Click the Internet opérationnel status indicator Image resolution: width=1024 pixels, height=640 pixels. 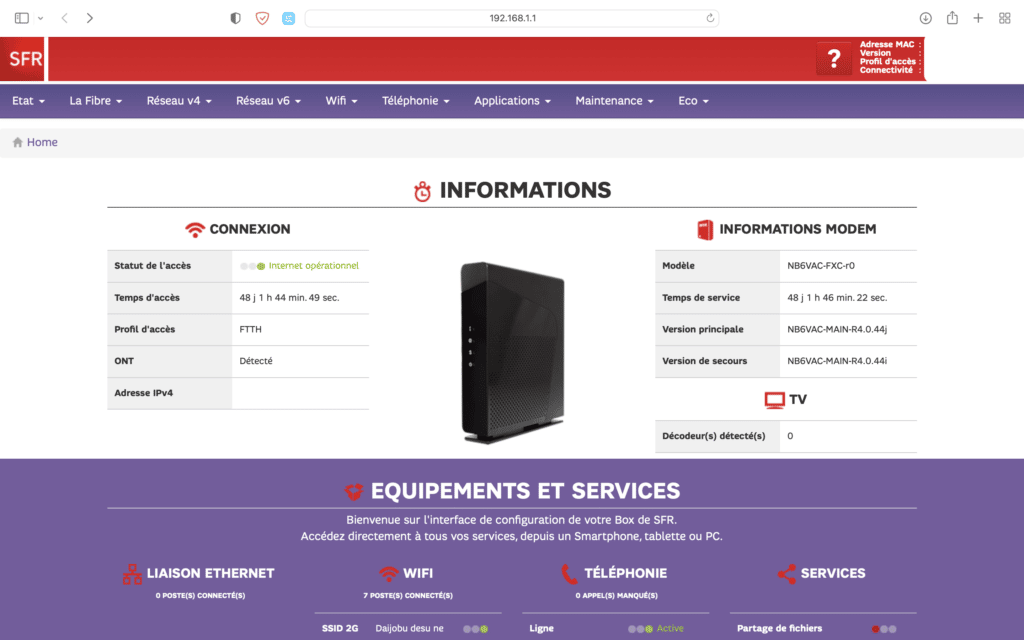pyautogui.click(x=252, y=266)
